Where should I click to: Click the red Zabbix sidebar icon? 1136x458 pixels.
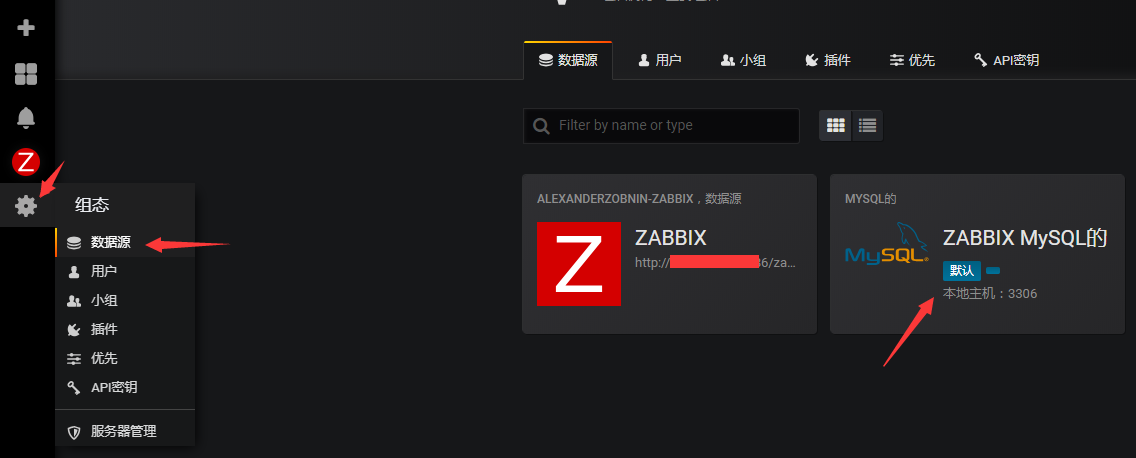coord(26,162)
